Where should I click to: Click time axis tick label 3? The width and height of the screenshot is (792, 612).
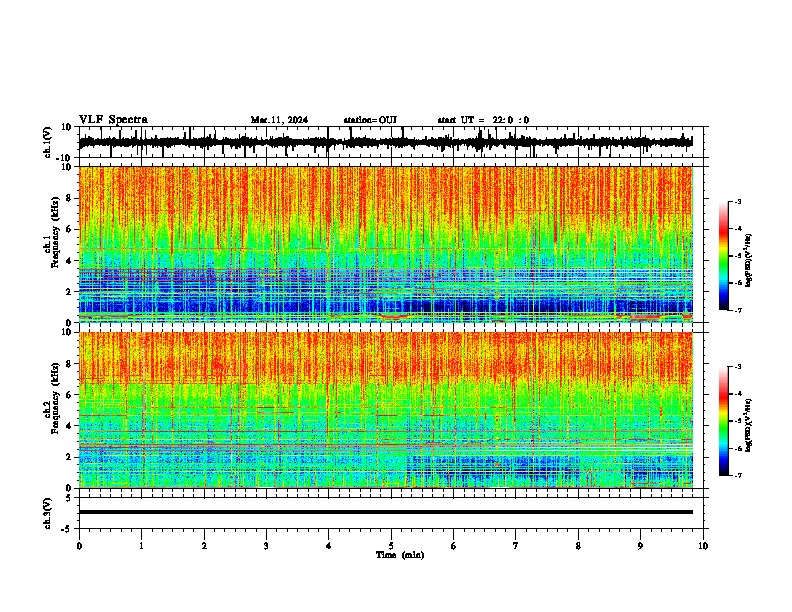[266, 546]
